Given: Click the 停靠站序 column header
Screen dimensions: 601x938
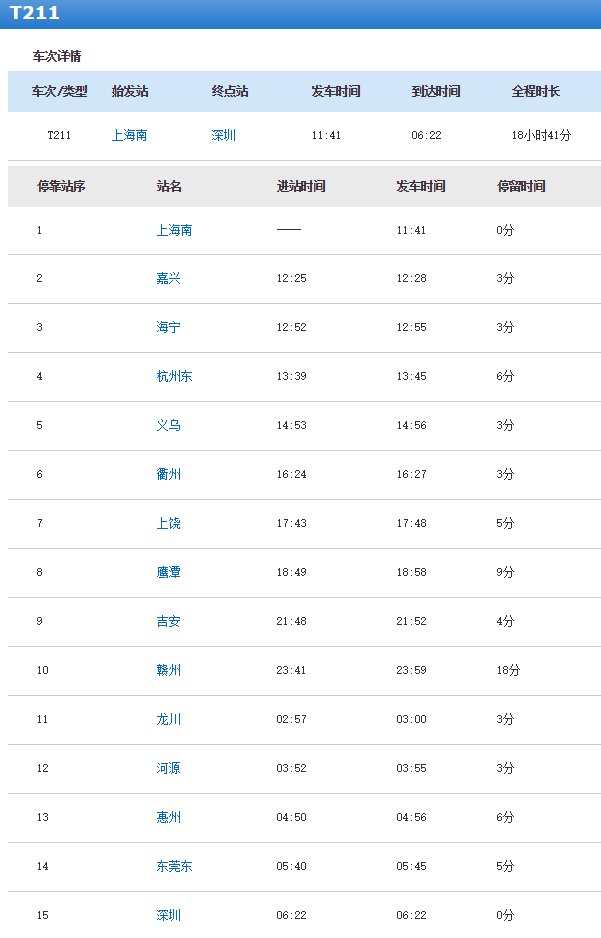Looking at the screenshot, I should [x=61, y=186].
